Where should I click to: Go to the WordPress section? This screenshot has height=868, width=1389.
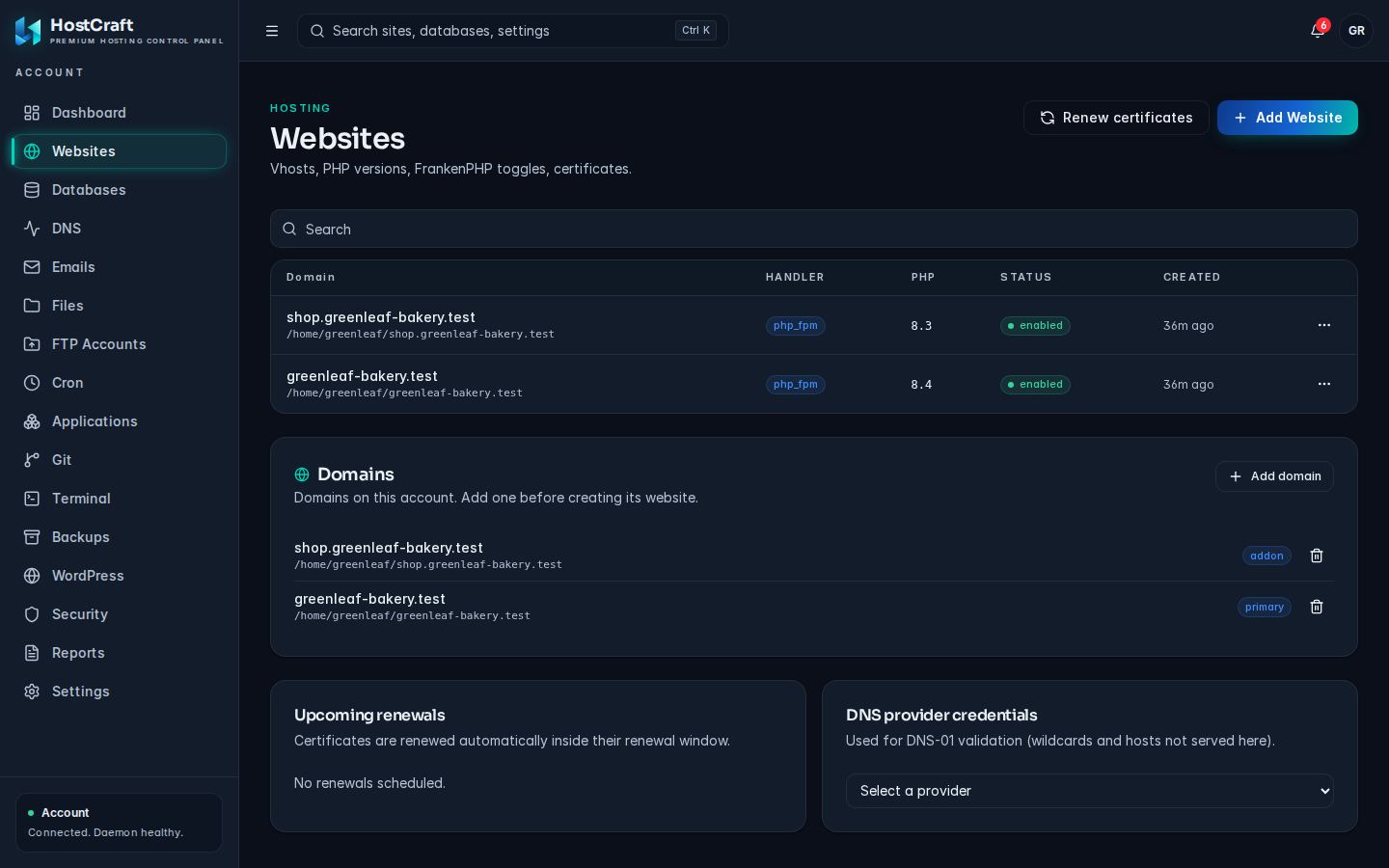120,576
